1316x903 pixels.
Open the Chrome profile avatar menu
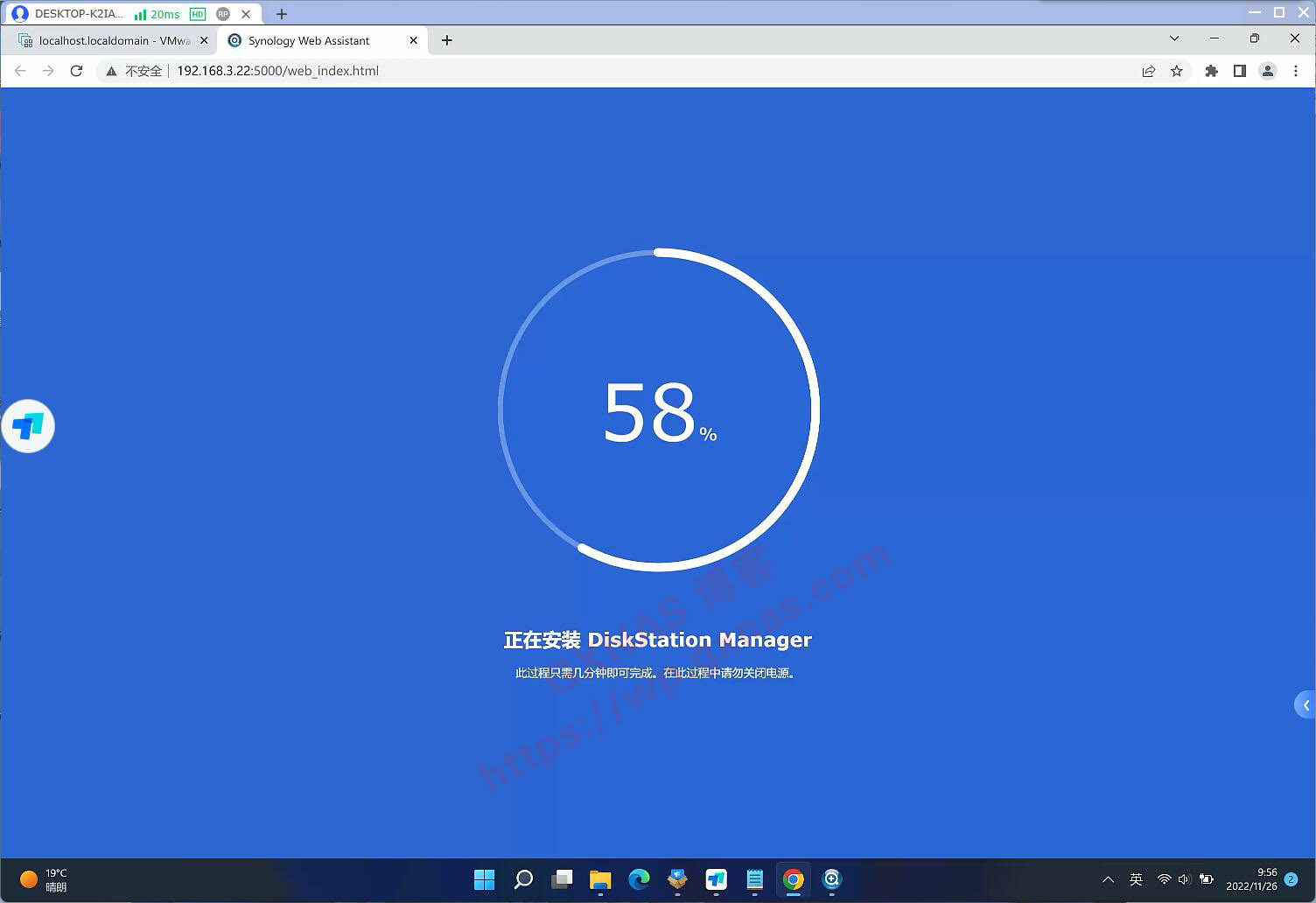(x=1267, y=71)
